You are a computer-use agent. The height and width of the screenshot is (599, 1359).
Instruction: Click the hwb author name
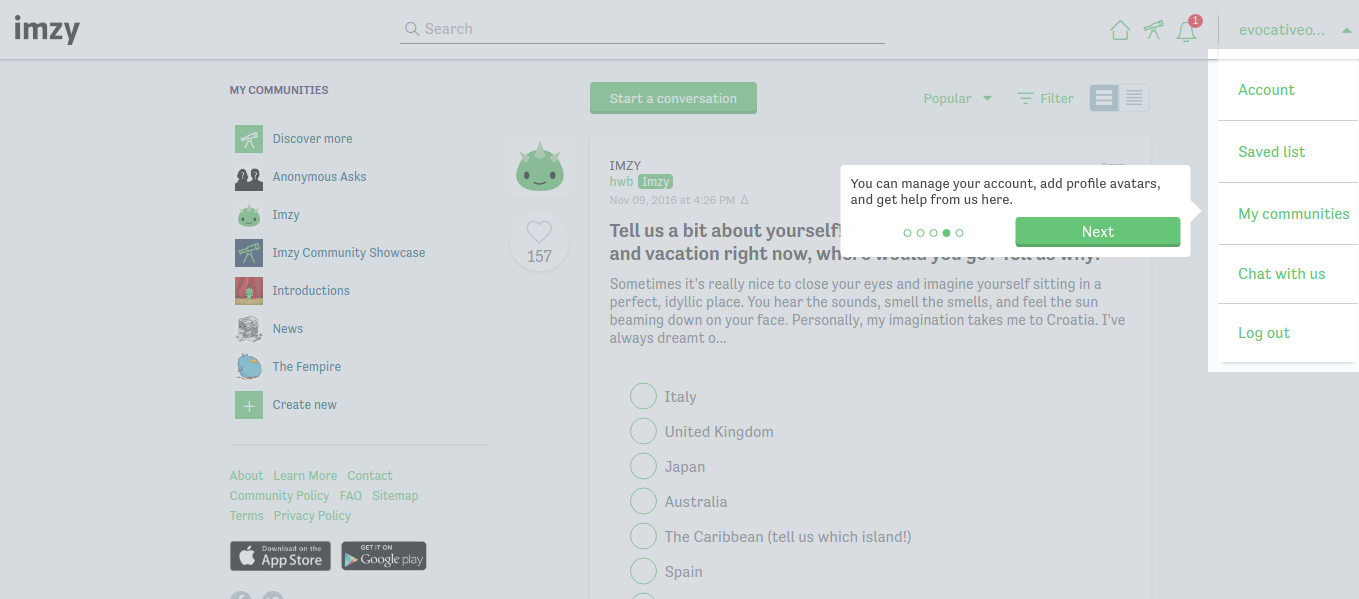621,182
